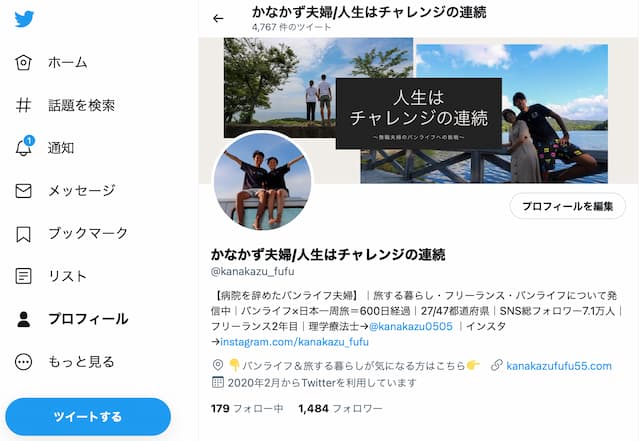Click the ツイートする button

88,416
